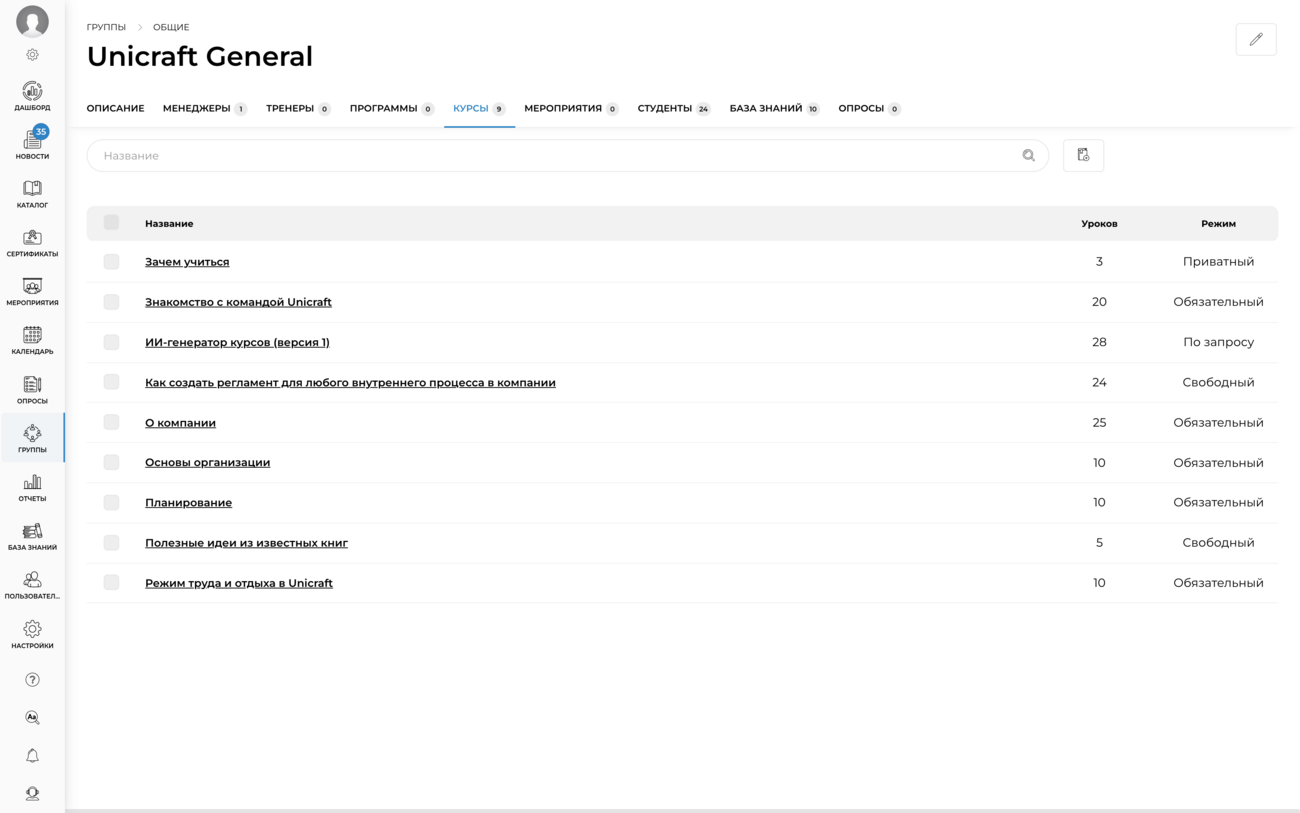Viewport: 1300px width, 813px height.
Task: Click the Группы breadcrumb link
Action: tap(106, 27)
